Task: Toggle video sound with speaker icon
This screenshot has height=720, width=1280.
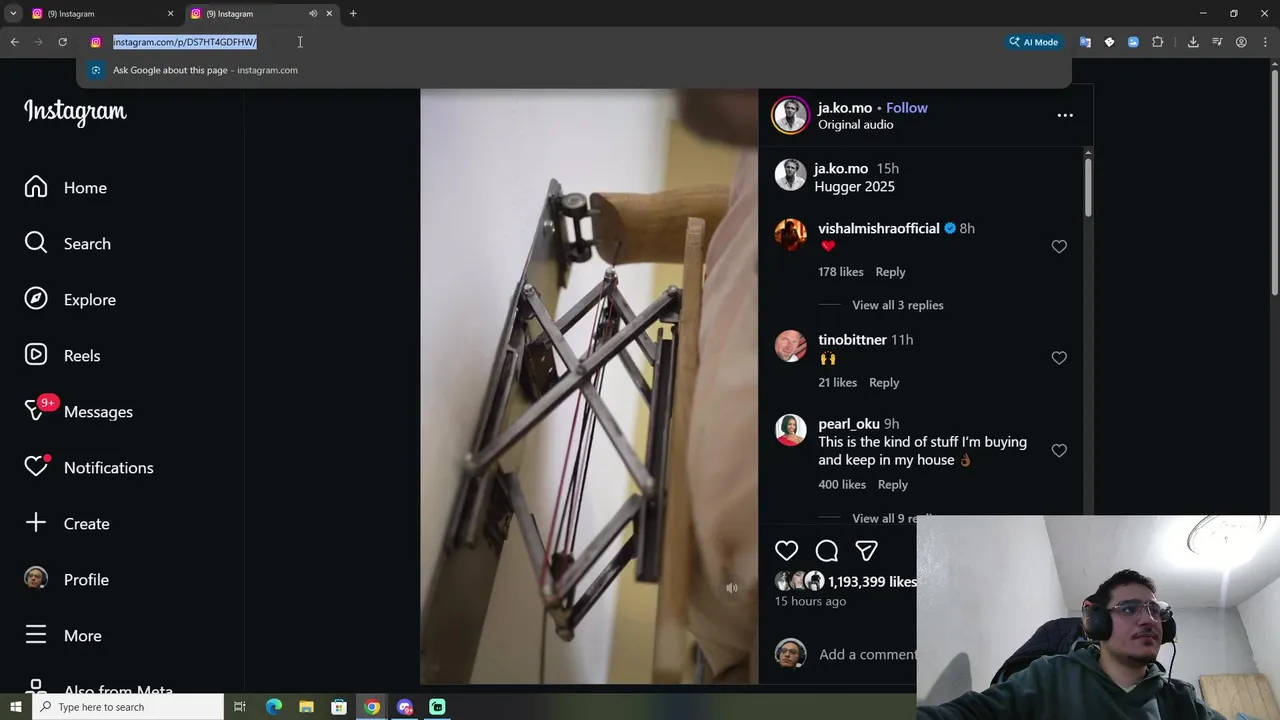Action: pos(732,588)
